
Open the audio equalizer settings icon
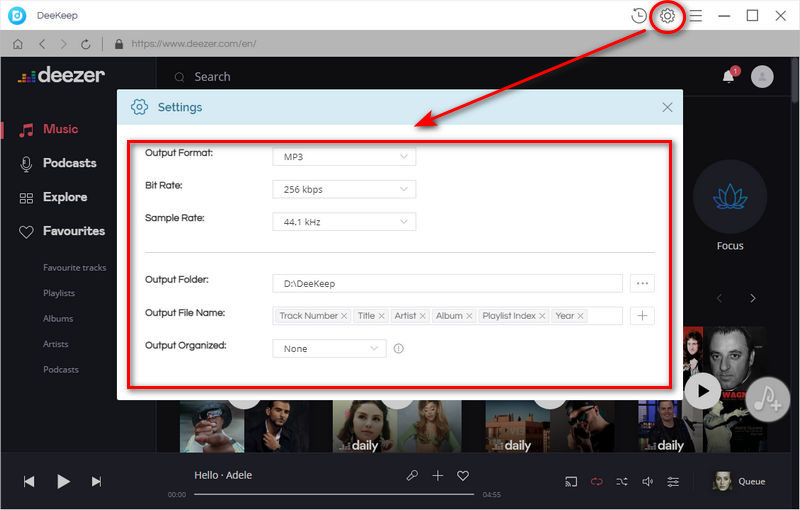[673, 481]
